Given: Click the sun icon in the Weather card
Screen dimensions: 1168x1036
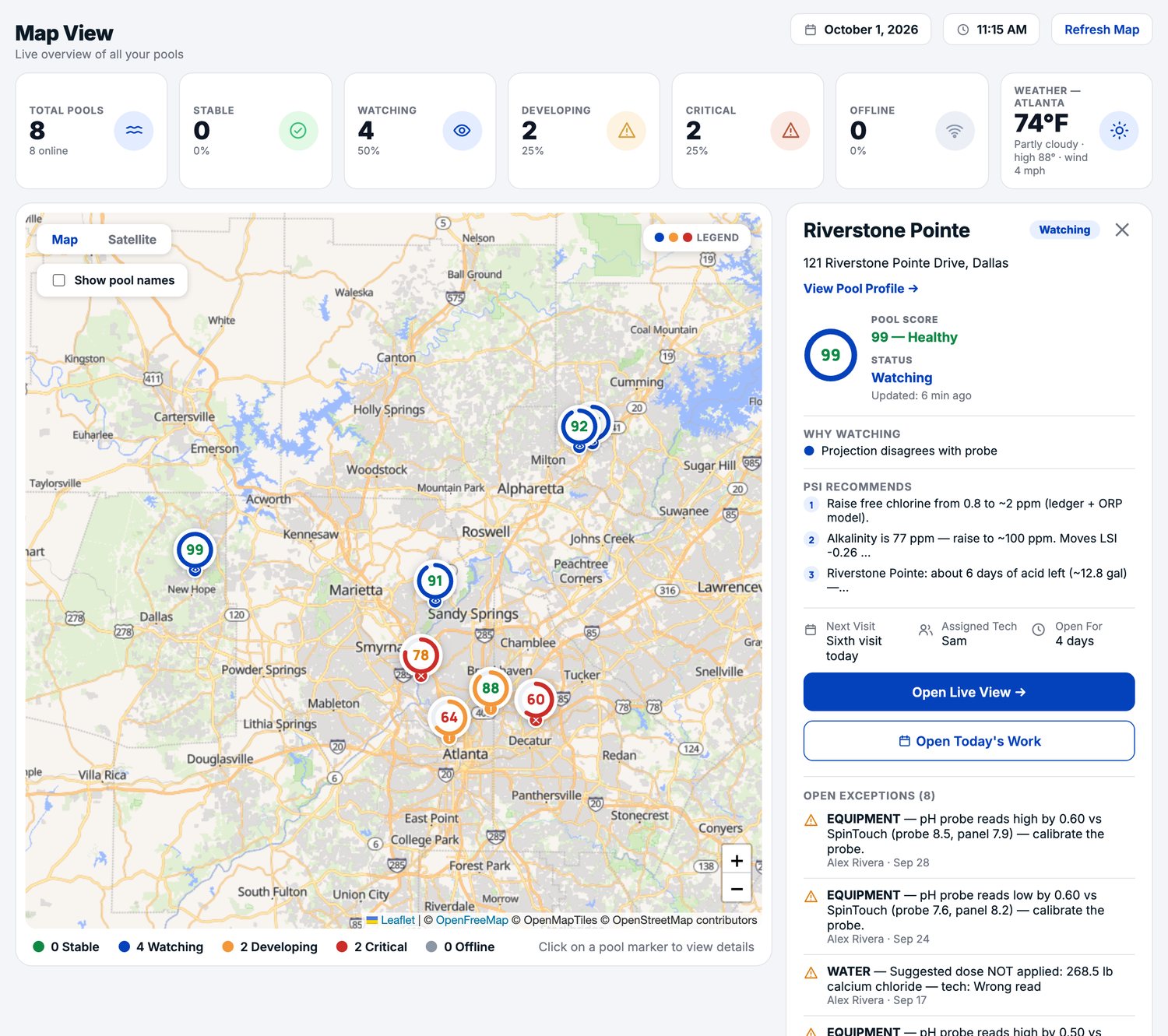Looking at the screenshot, I should (1119, 131).
